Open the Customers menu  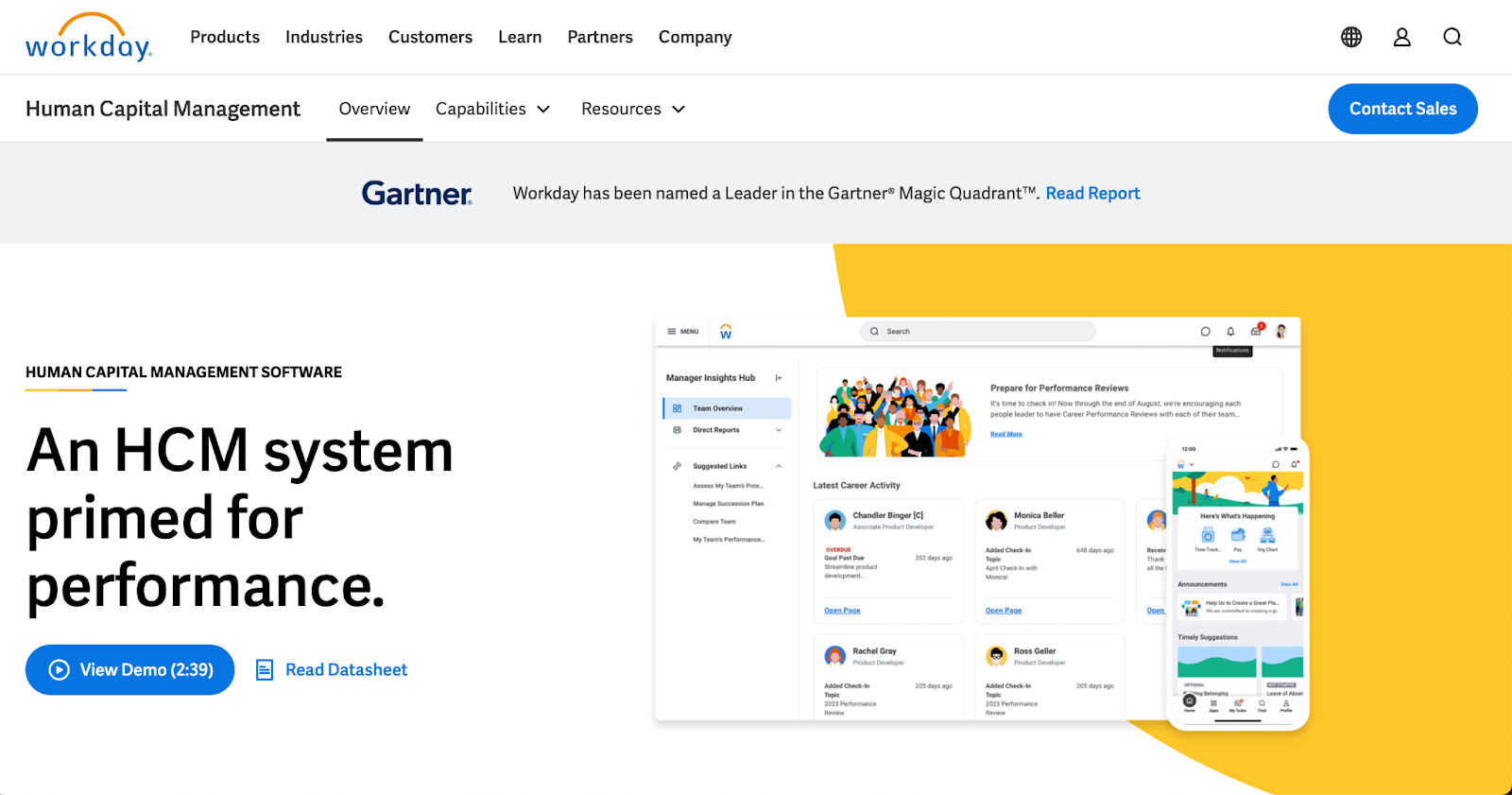[430, 37]
